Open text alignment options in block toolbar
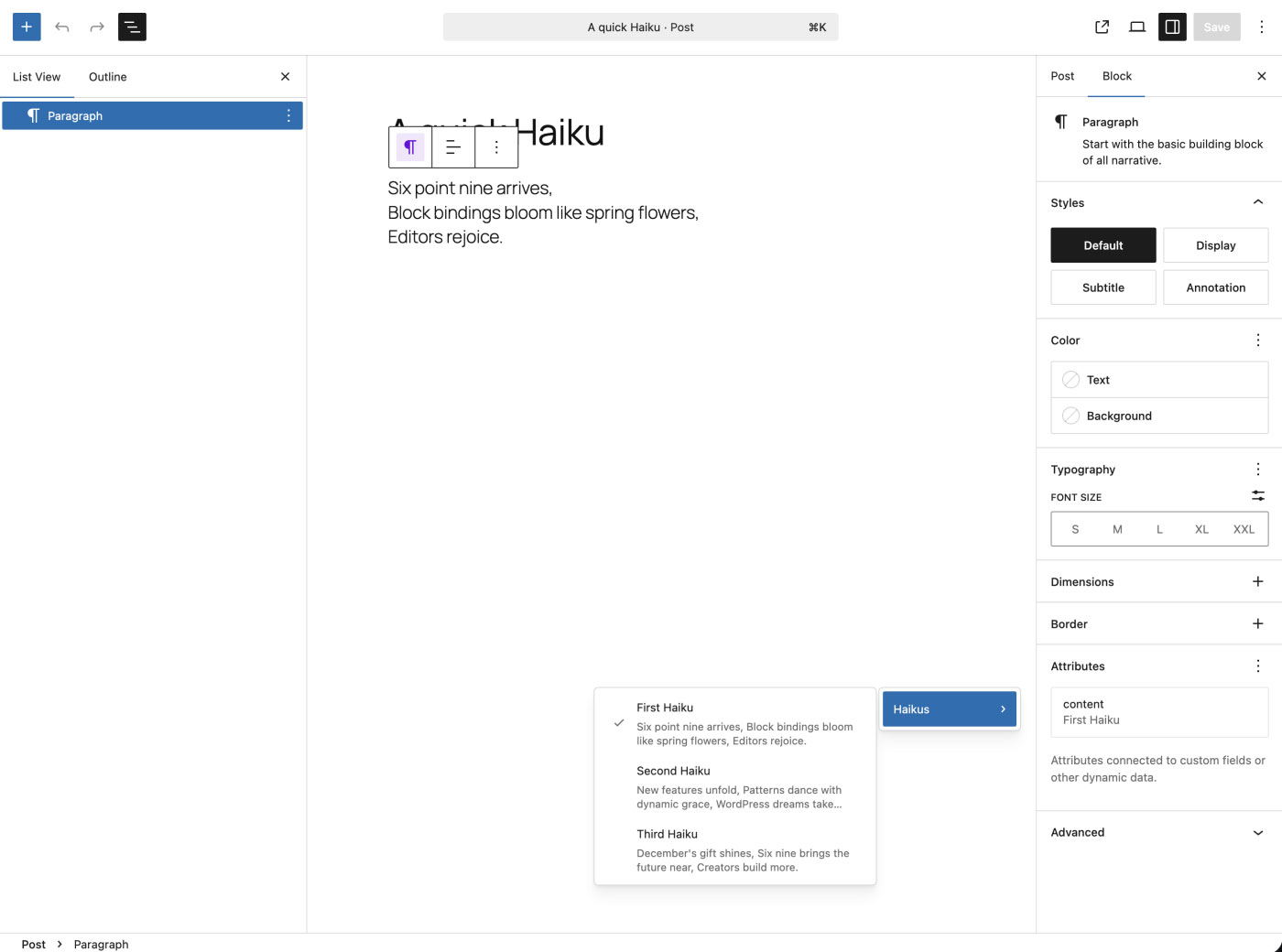Image resolution: width=1282 pixels, height=952 pixels. pyautogui.click(x=452, y=146)
